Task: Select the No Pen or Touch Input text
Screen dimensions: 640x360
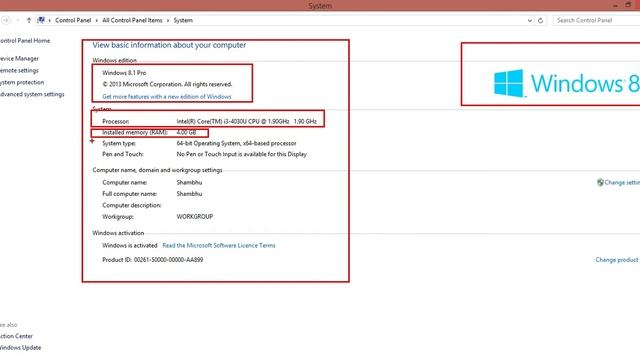Action: tap(242, 154)
